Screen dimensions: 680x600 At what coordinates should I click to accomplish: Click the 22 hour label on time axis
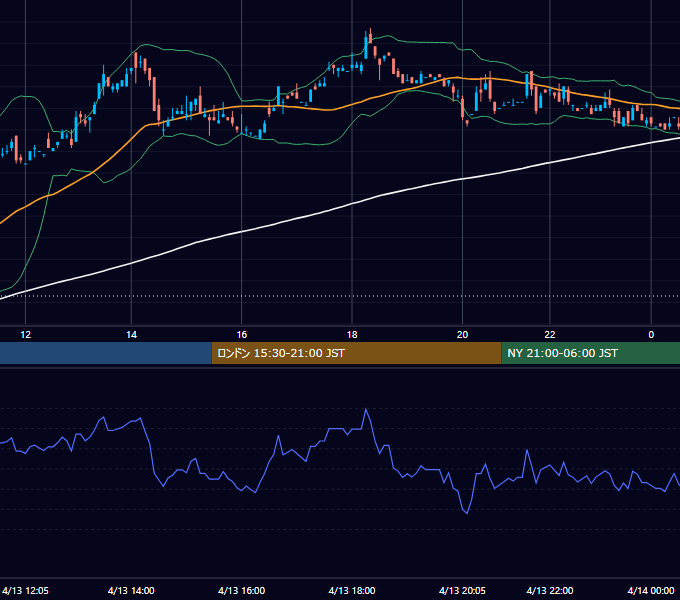(549, 335)
